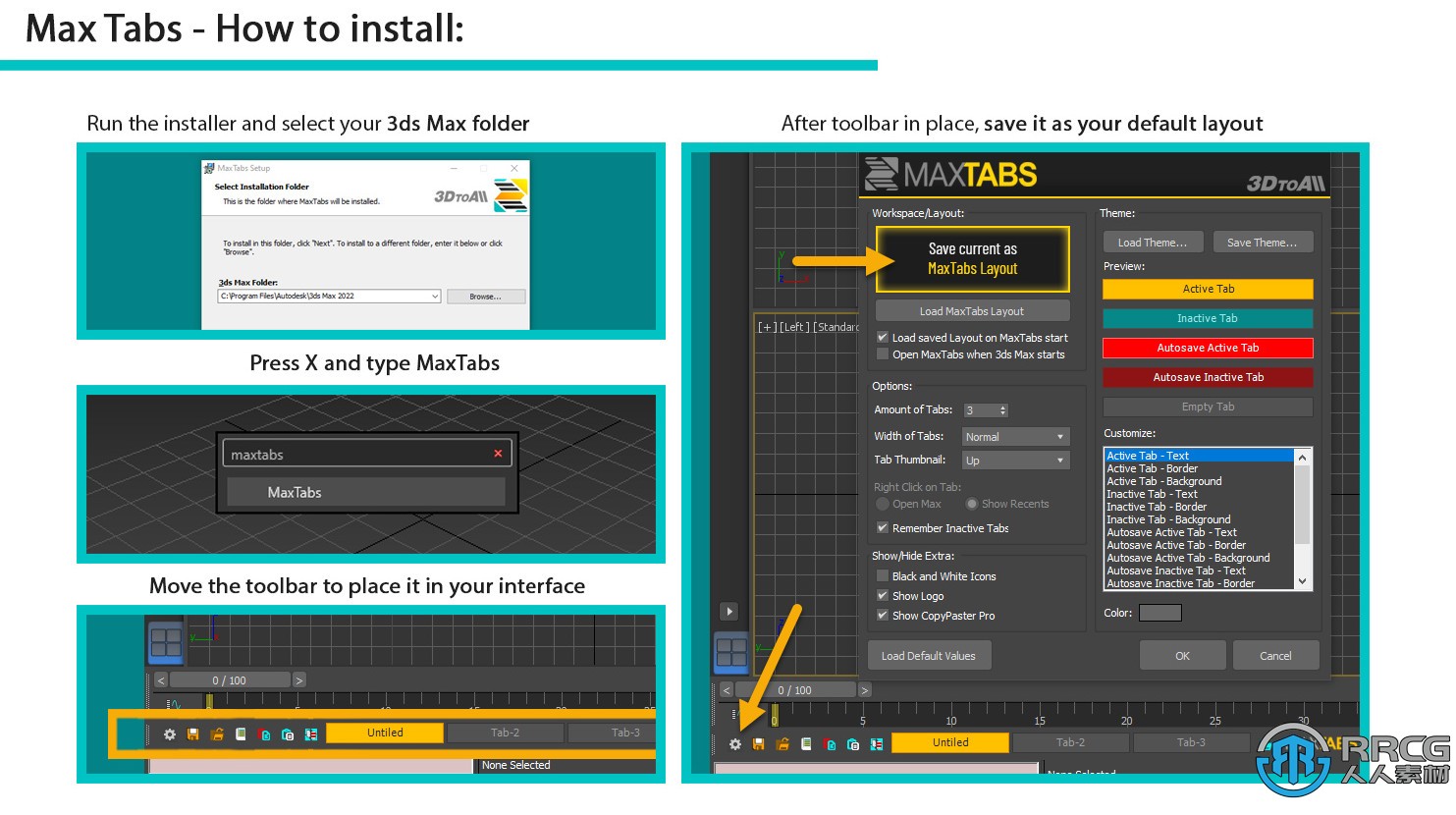
Task: Click white document icon below the MaxTabs dialog
Action: pyautogui.click(x=806, y=744)
